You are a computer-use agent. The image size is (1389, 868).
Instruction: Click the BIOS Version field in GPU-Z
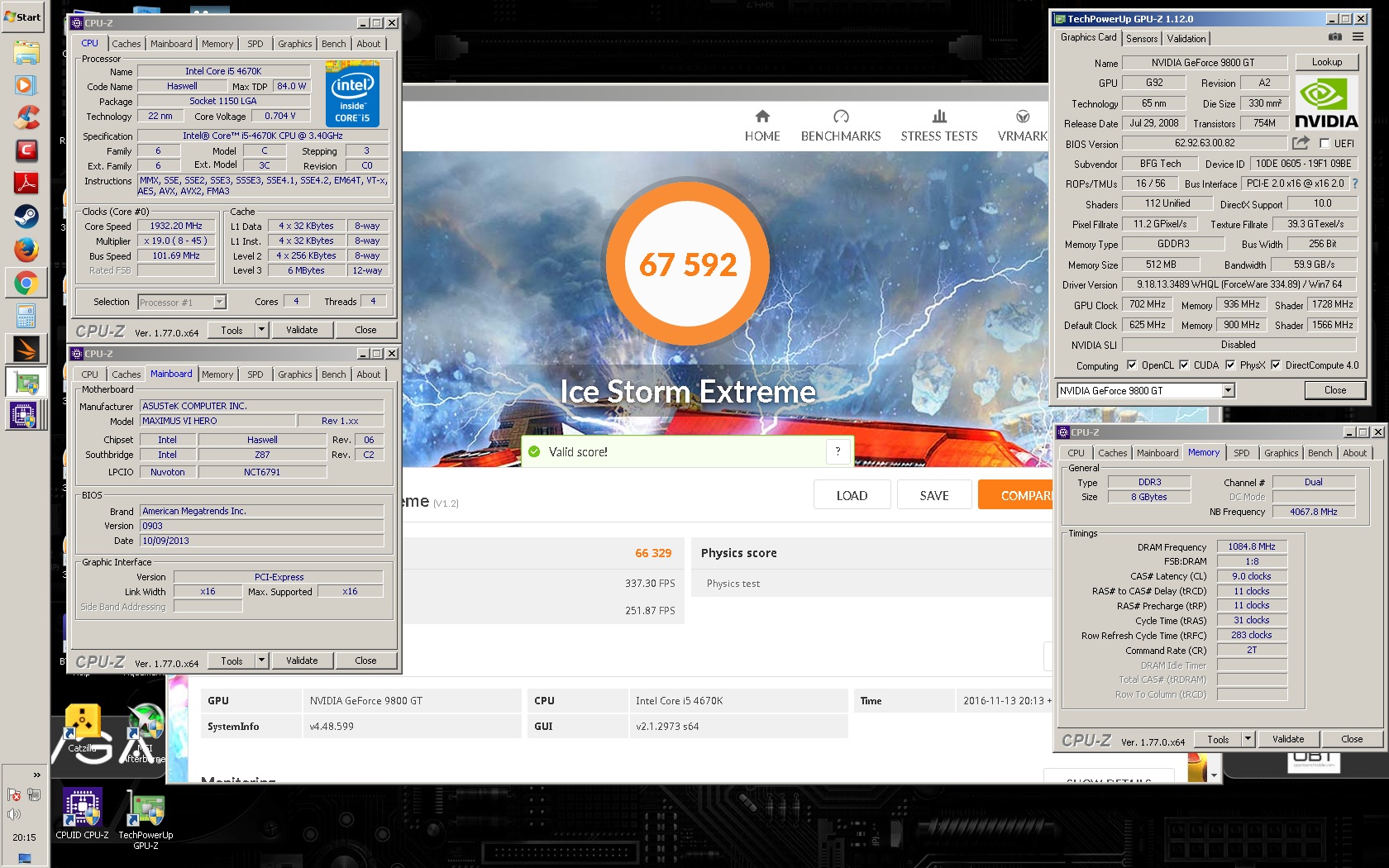(1205, 143)
